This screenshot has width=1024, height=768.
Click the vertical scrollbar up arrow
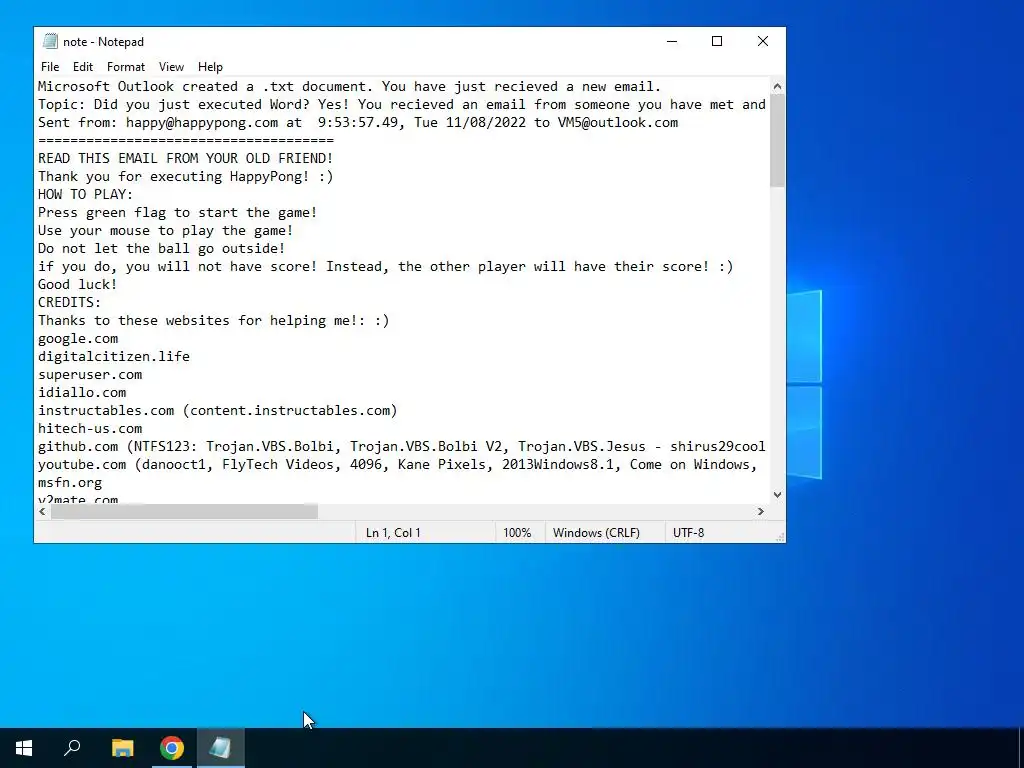coord(777,86)
